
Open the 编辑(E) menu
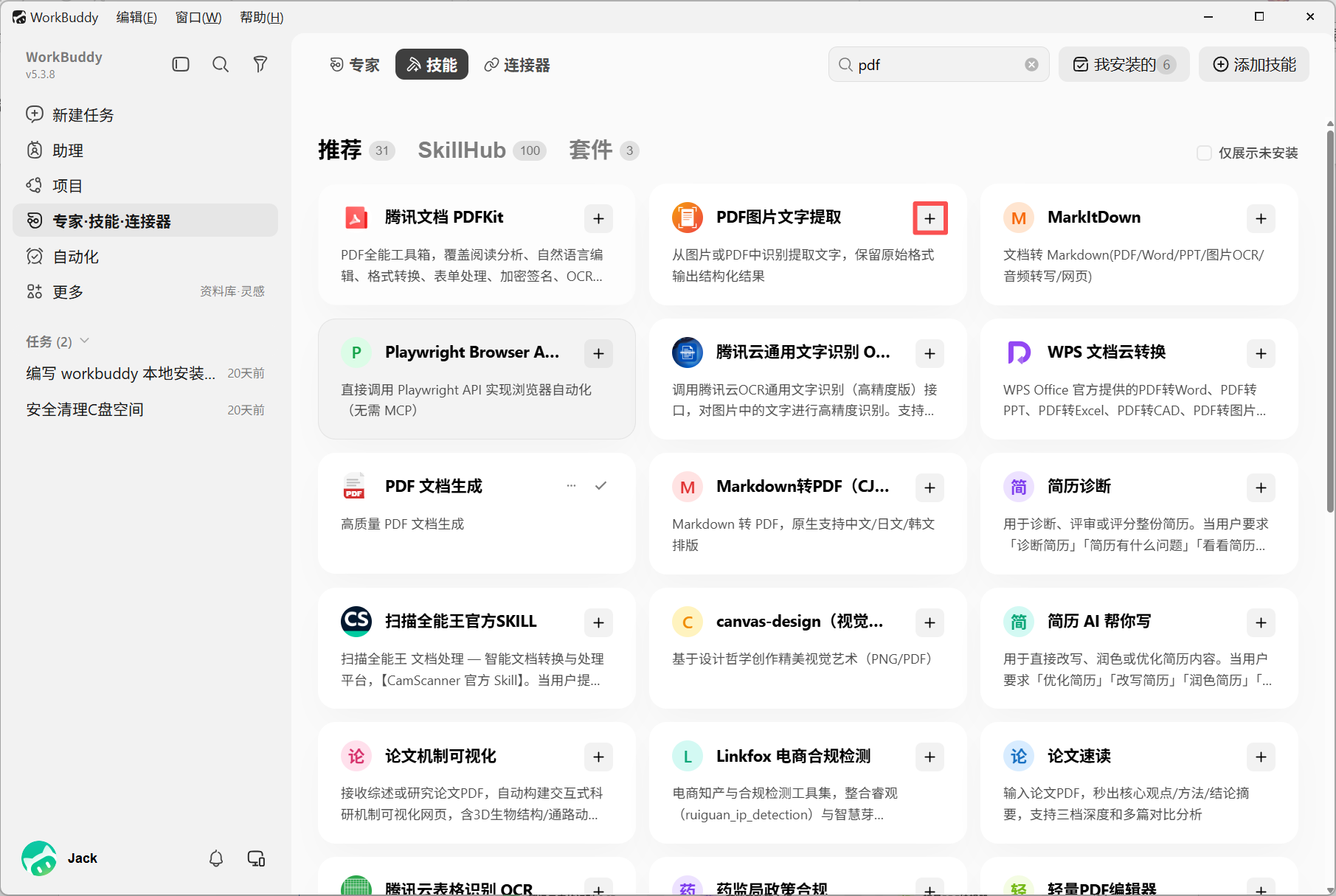tap(136, 18)
